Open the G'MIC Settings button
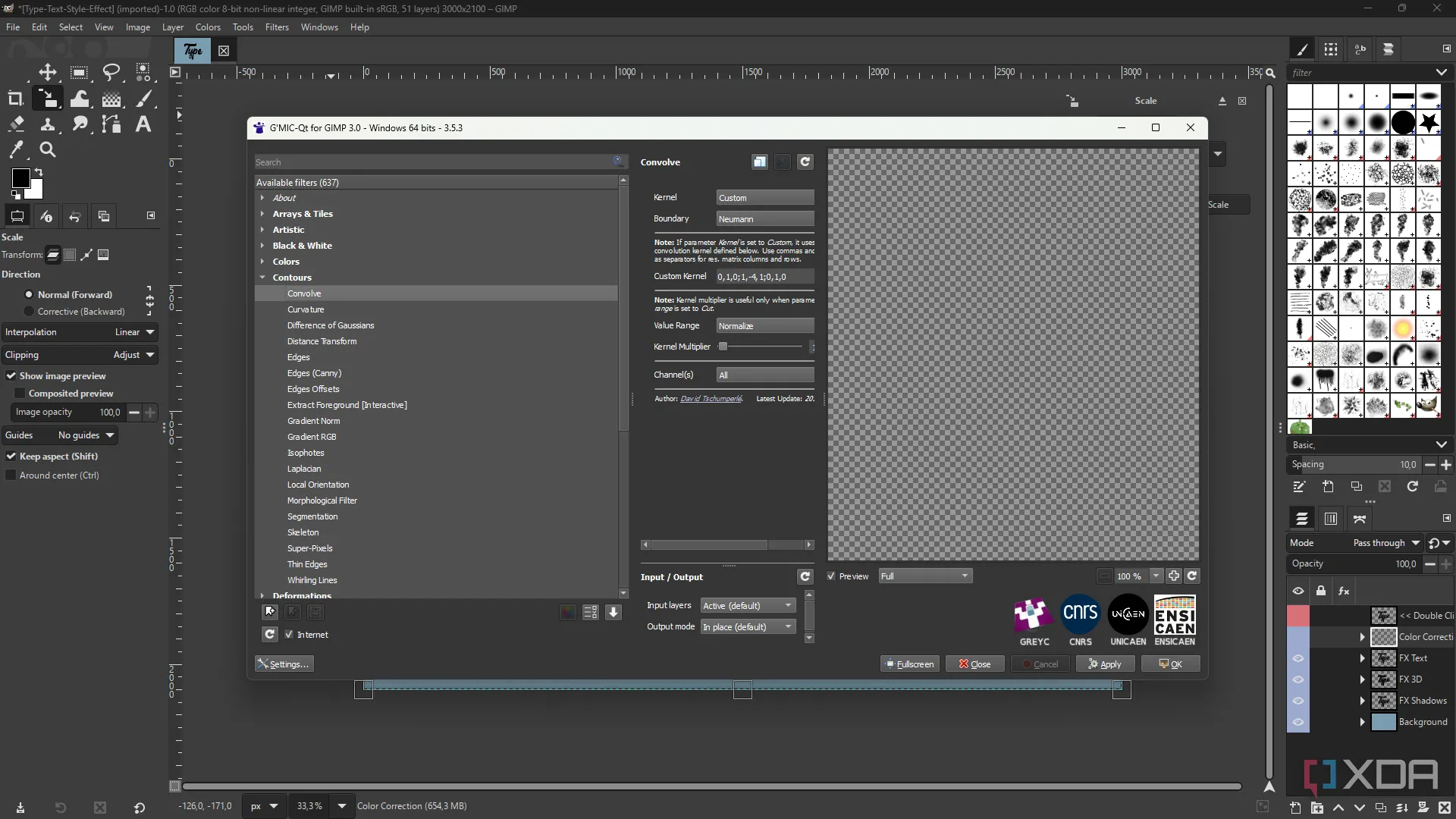The height and width of the screenshot is (819, 1456). tap(284, 664)
